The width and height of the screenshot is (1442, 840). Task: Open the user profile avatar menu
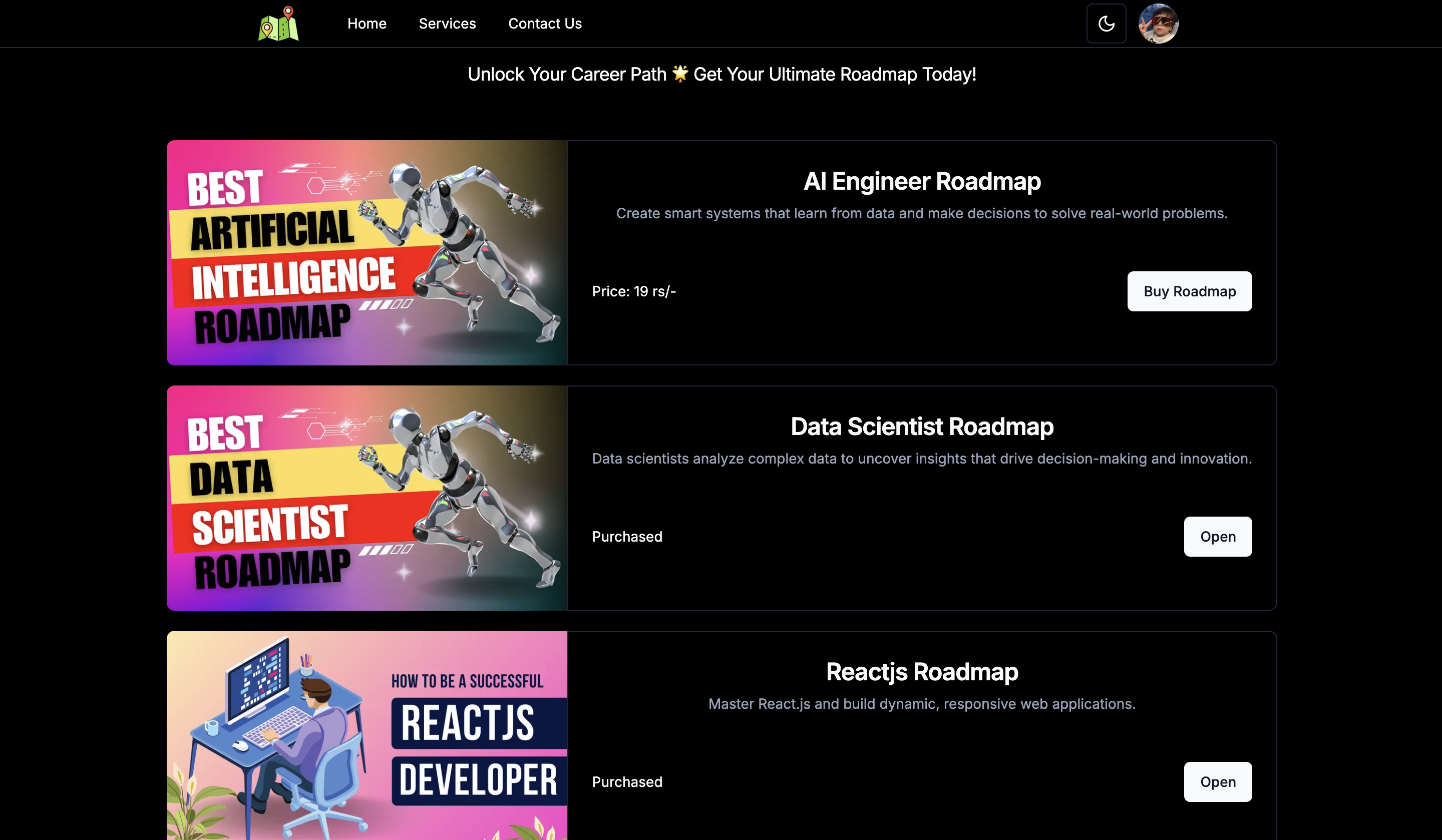(1158, 24)
